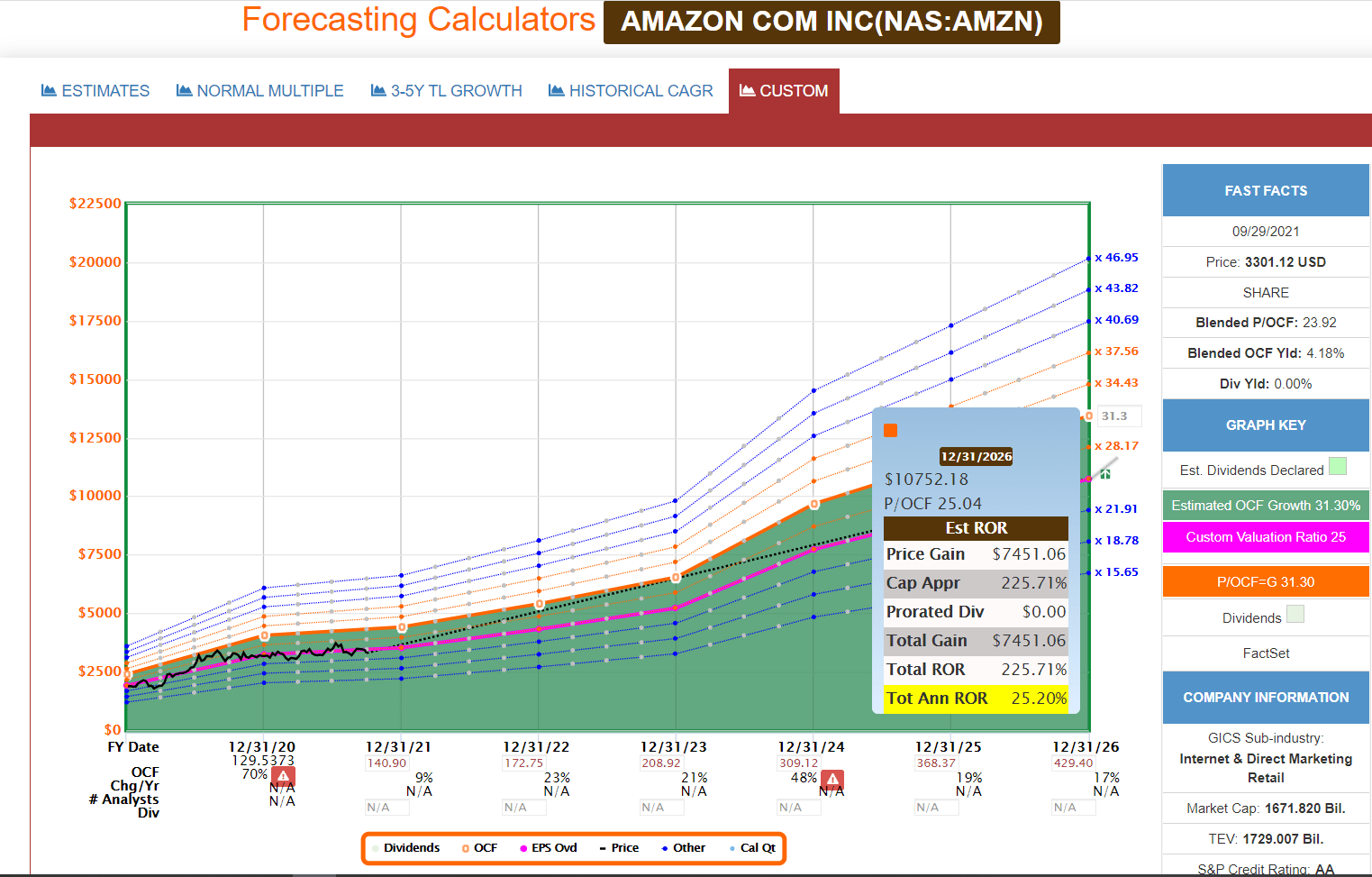Screen dimensions: 1372x877
Task: Click the warning triangle under 12/31/20
Action: click(x=283, y=776)
